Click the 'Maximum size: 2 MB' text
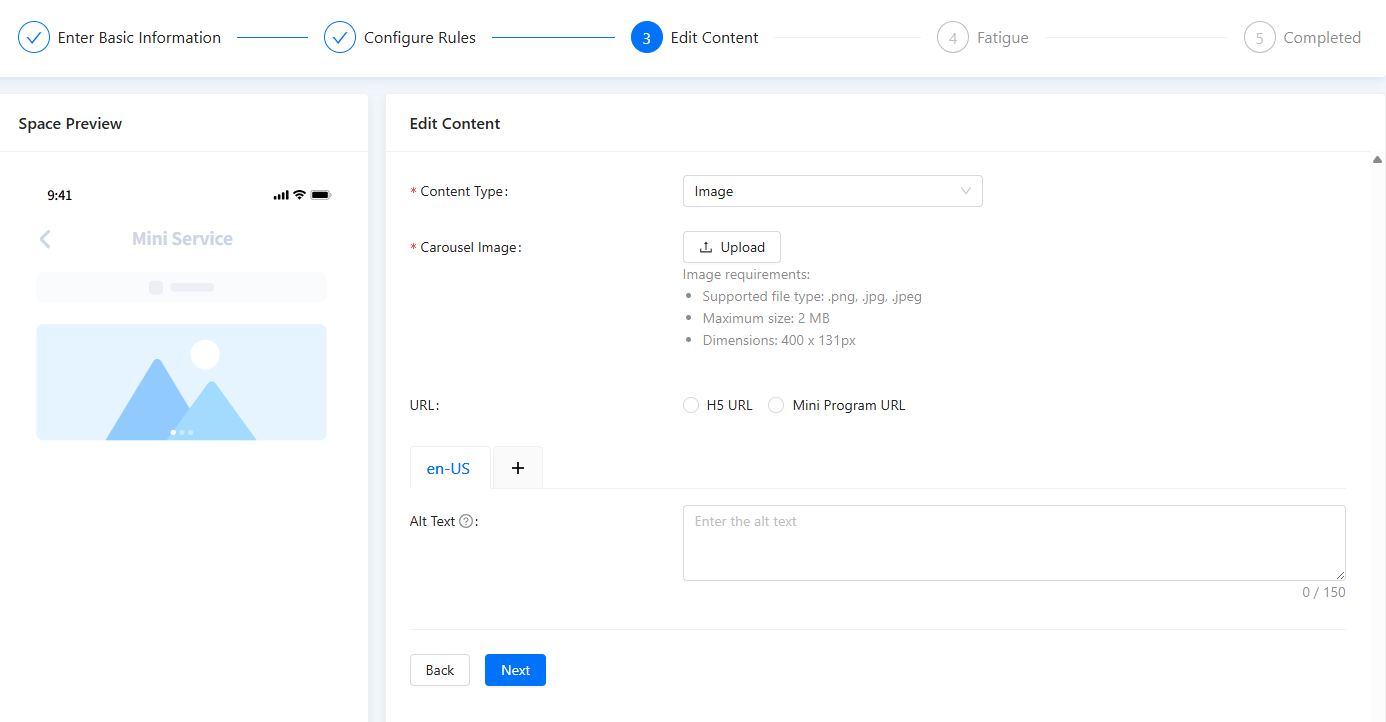Viewport: 1386px width, 722px height. [766, 318]
